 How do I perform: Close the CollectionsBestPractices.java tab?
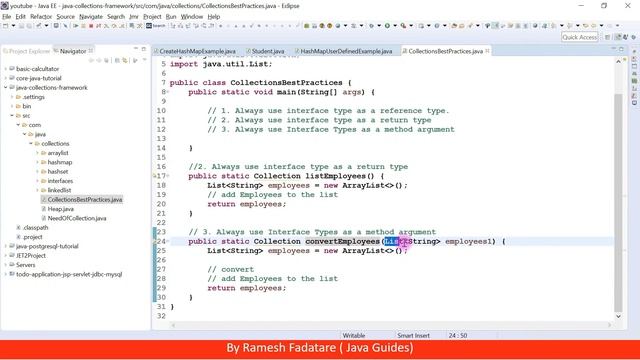[x=487, y=51]
